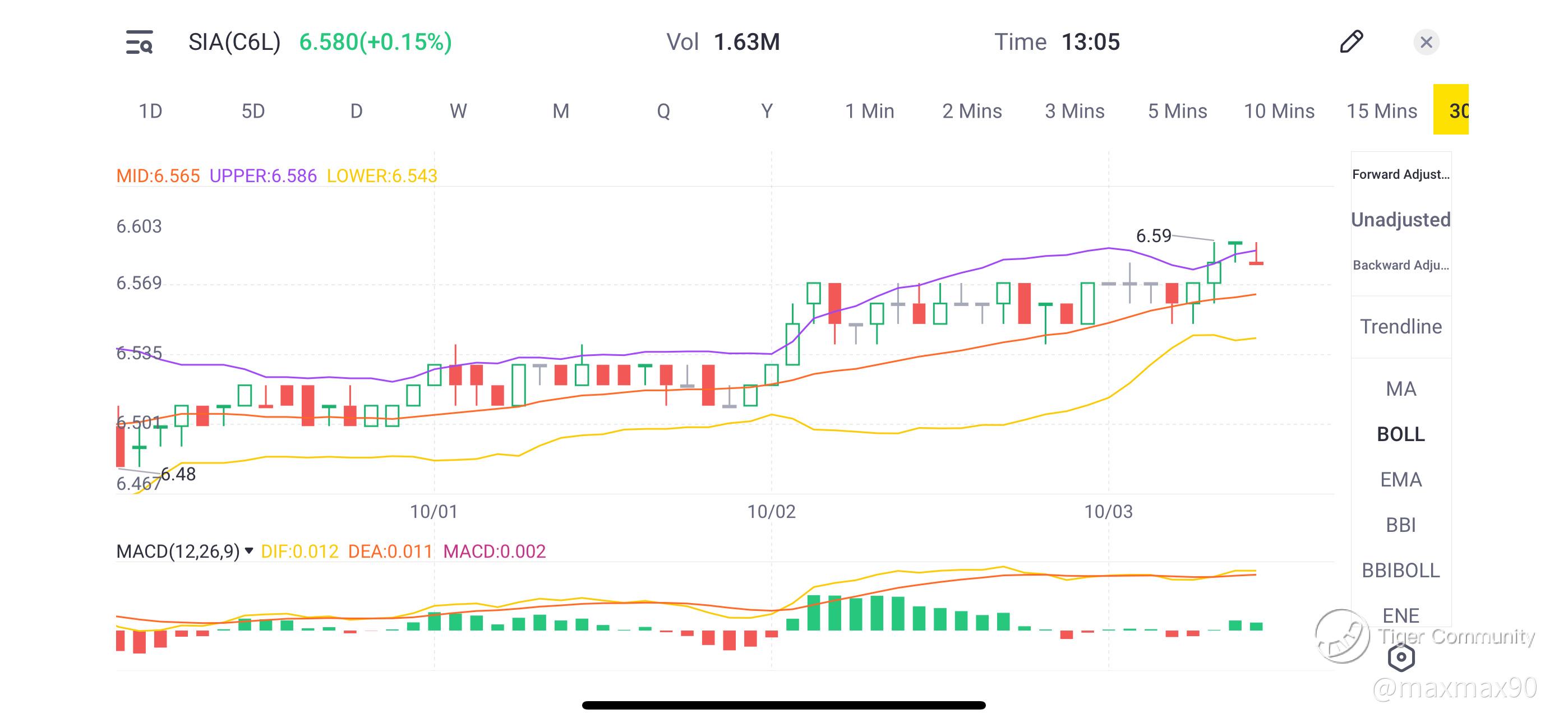Select the 15 Mins interval
1568x723 pixels.
point(1381,112)
